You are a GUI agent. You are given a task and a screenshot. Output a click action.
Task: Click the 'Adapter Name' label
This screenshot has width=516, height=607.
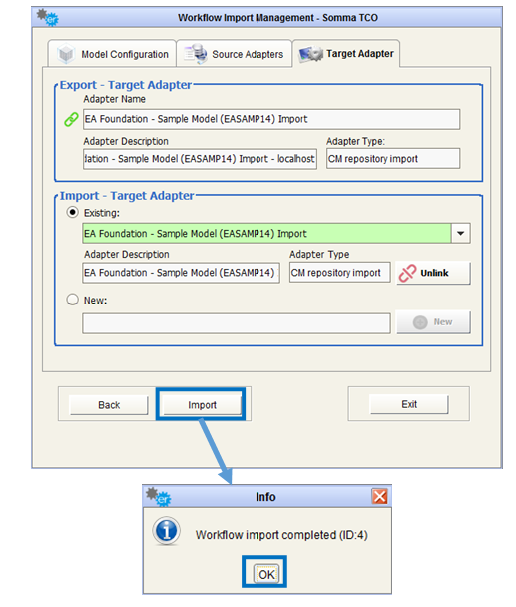tap(115, 99)
